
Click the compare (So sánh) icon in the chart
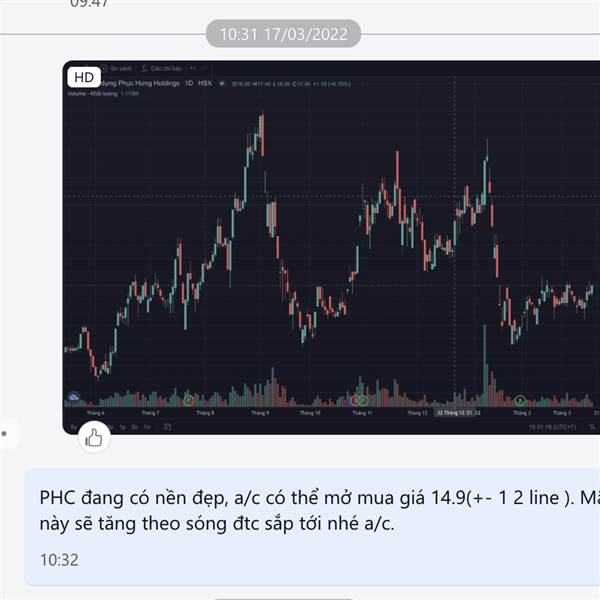[104, 68]
